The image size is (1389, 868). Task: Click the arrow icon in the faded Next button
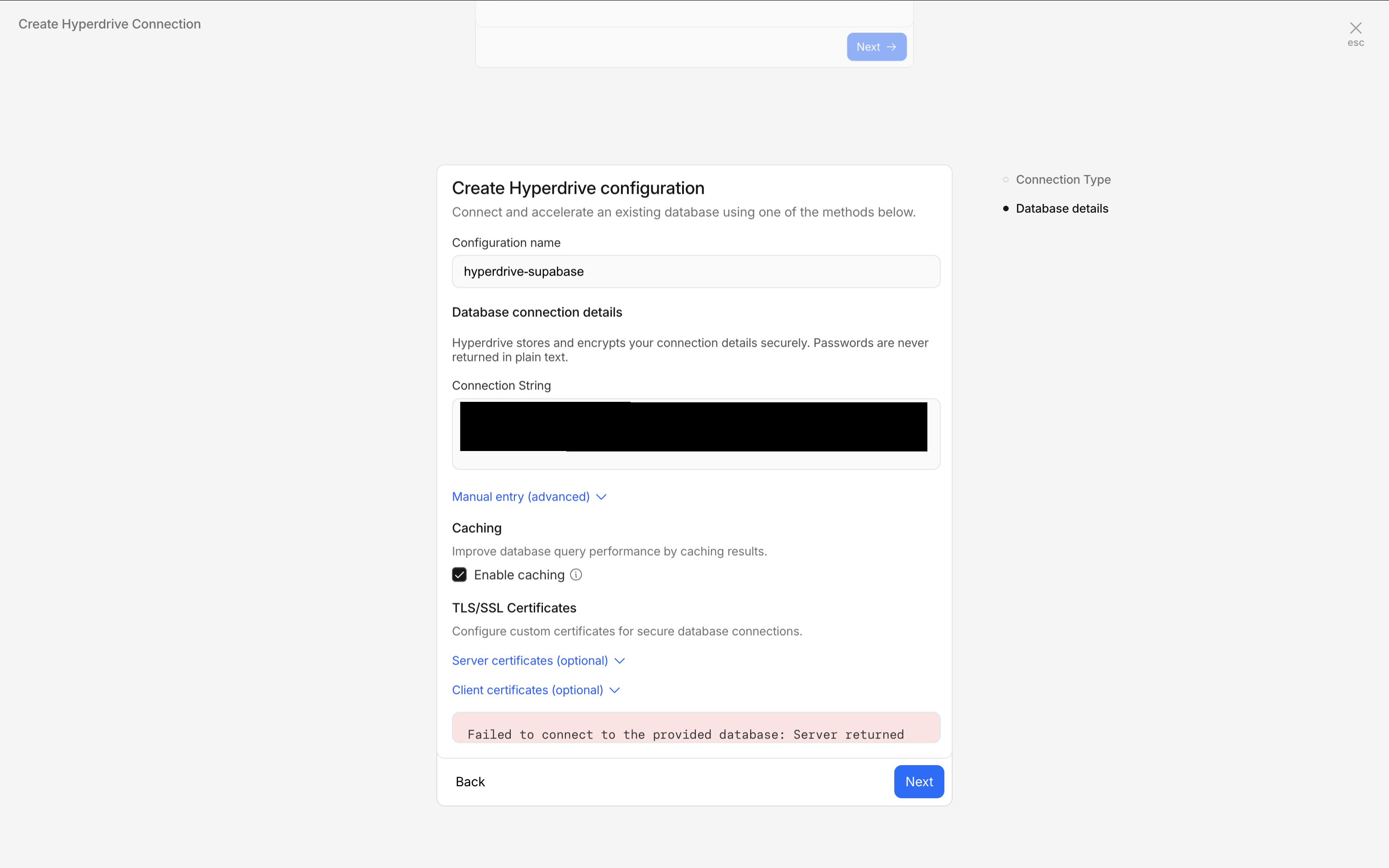892,47
